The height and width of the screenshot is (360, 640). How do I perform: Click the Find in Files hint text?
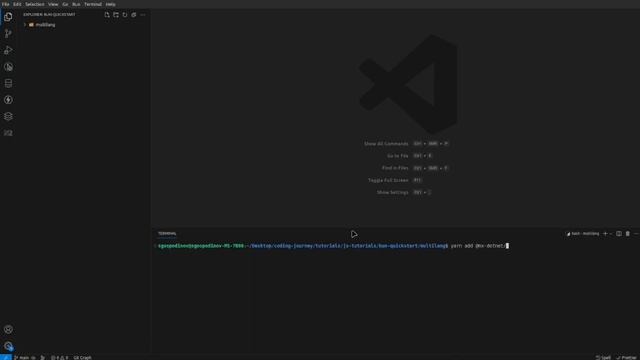[x=395, y=168]
